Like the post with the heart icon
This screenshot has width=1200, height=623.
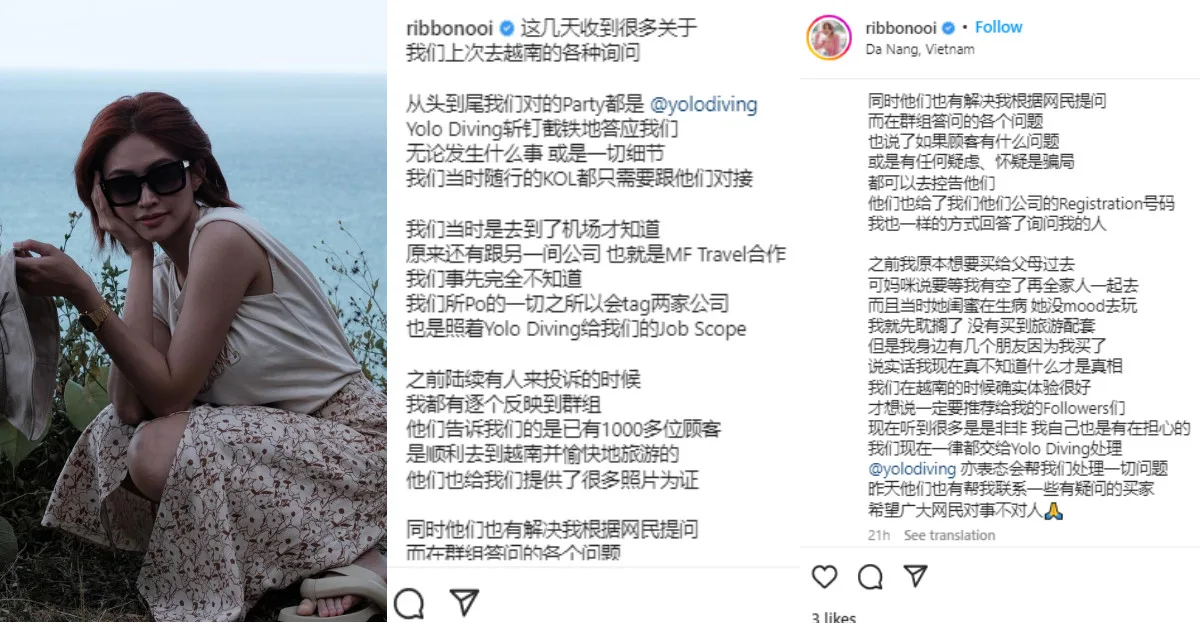click(824, 578)
